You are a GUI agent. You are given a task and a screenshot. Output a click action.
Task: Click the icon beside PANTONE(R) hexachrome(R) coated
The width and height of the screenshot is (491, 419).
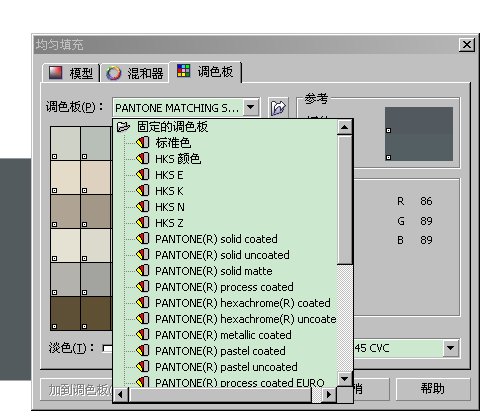tap(143, 303)
